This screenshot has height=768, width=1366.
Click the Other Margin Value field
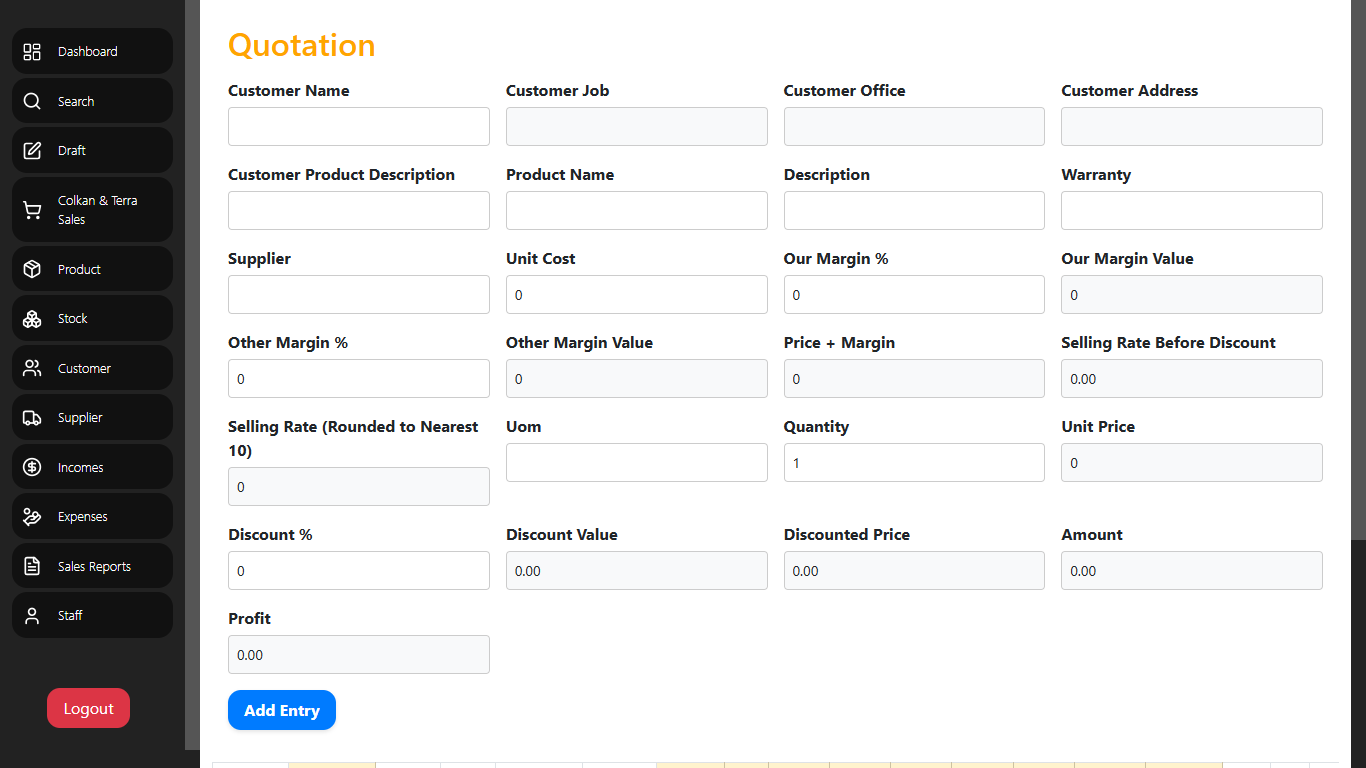tap(637, 379)
